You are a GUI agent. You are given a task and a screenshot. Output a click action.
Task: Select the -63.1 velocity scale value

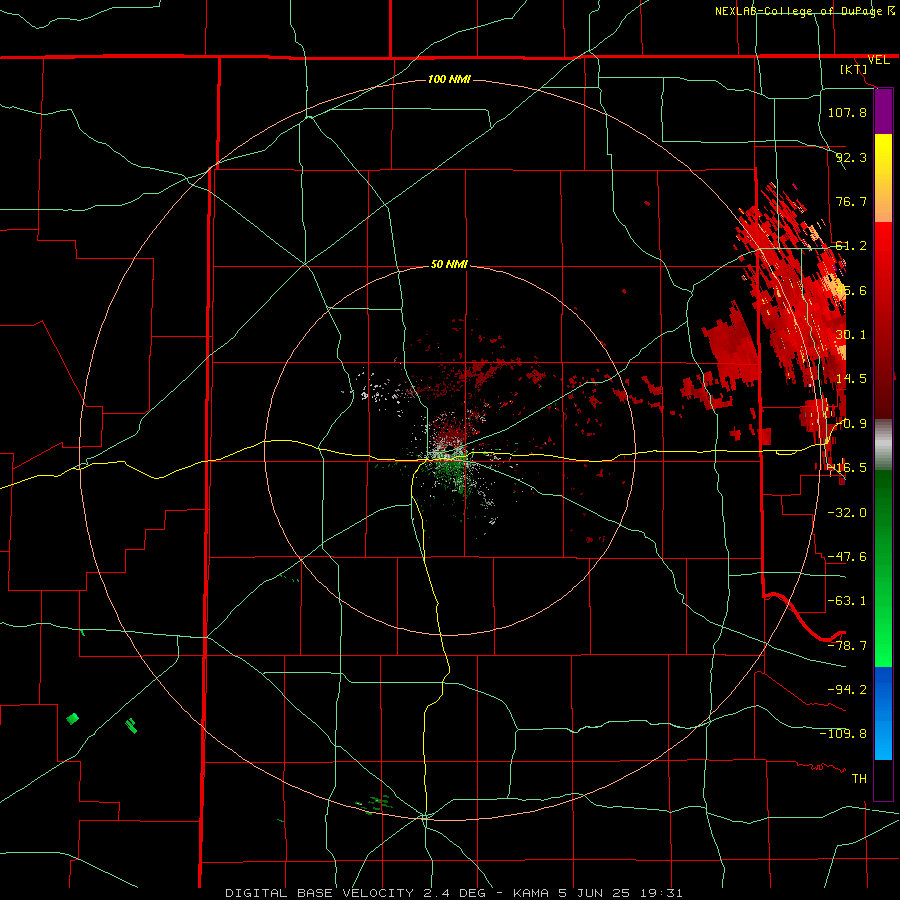tap(847, 600)
